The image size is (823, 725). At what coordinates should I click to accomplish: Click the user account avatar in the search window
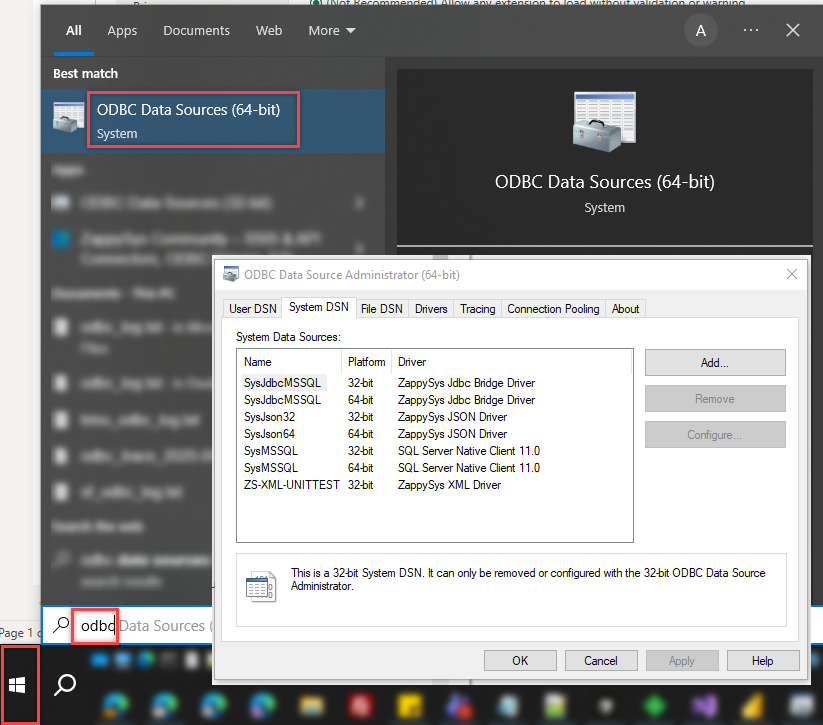700,30
